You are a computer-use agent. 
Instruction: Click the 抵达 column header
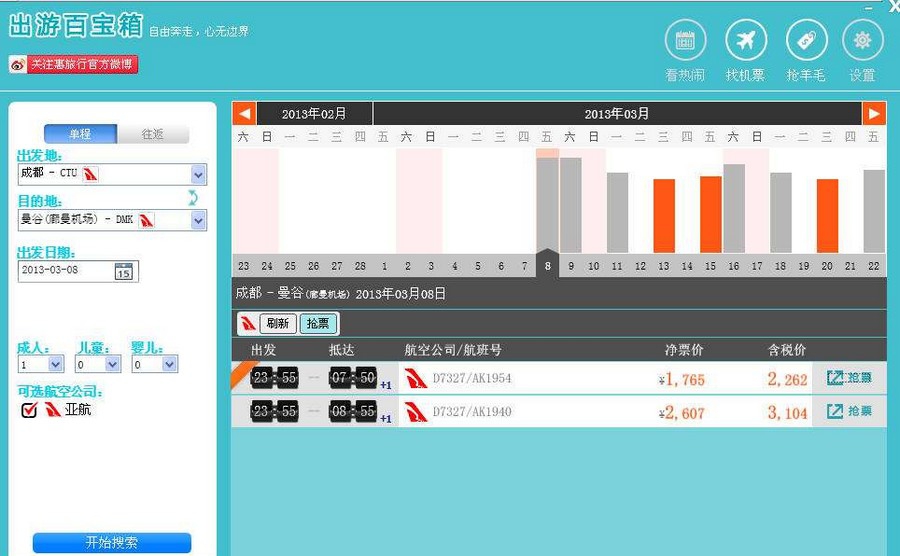342,350
